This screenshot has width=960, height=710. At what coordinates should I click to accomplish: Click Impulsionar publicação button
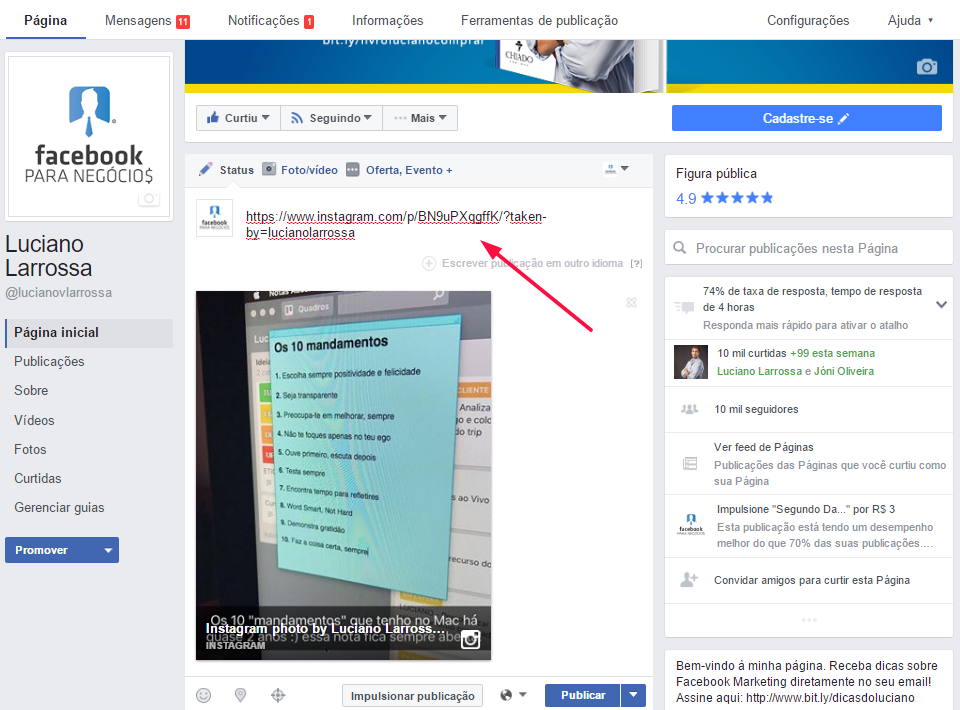click(x=413, y=695)
